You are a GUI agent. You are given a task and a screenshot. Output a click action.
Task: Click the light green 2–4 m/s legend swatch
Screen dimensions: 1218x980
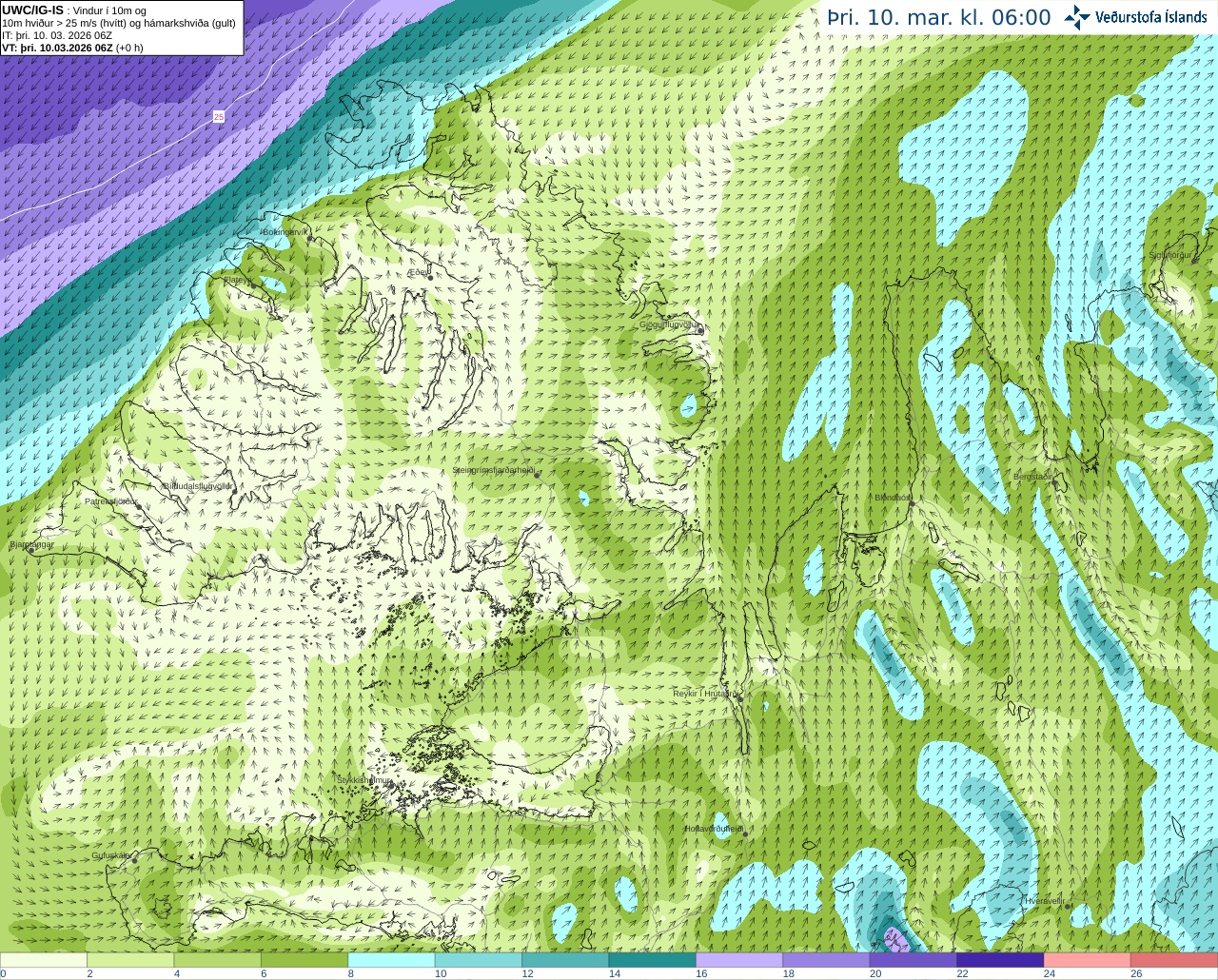tap(130, 960)
